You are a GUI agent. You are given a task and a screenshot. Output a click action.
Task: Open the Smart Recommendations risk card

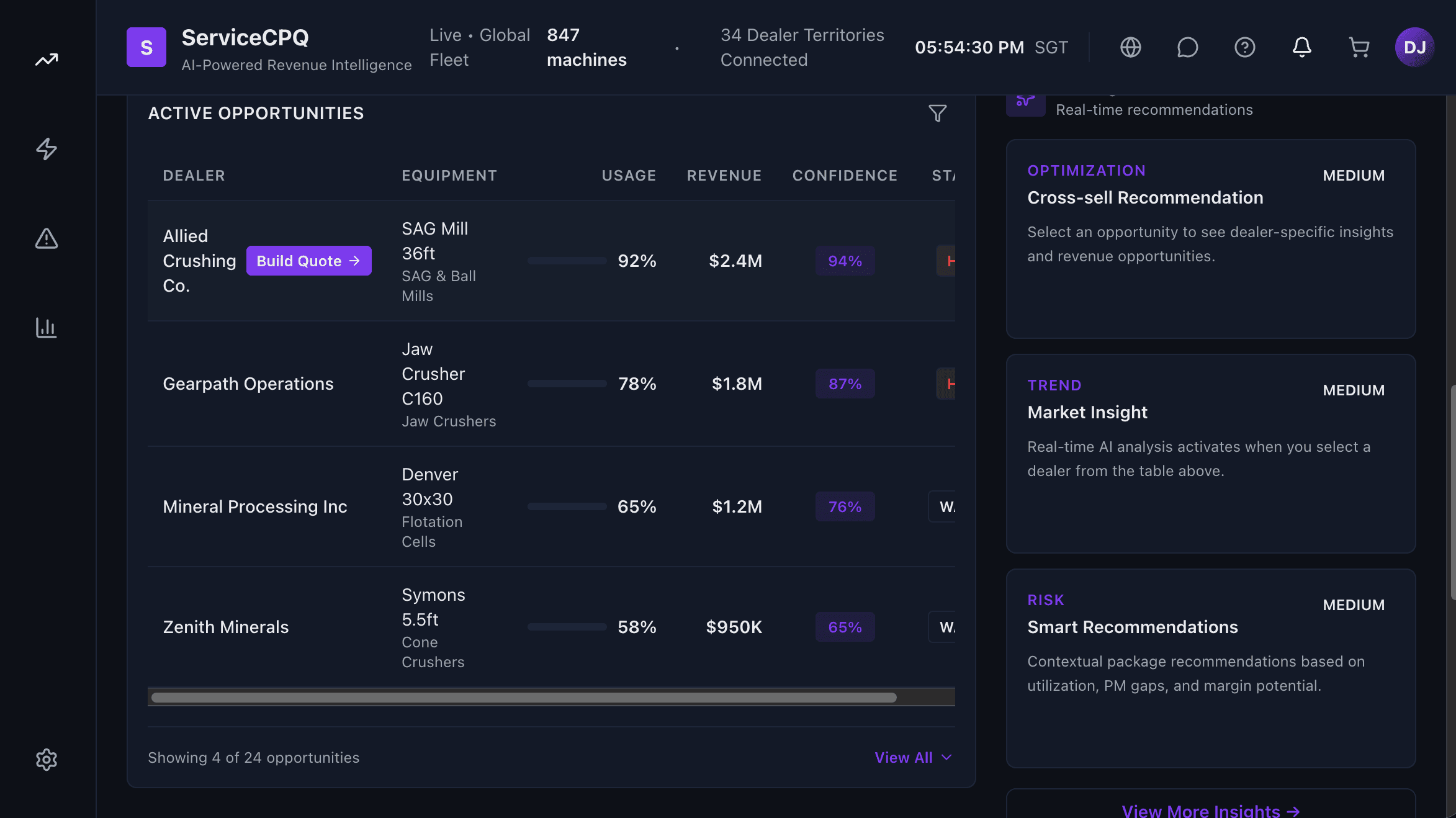click(x=1210, y=668)
